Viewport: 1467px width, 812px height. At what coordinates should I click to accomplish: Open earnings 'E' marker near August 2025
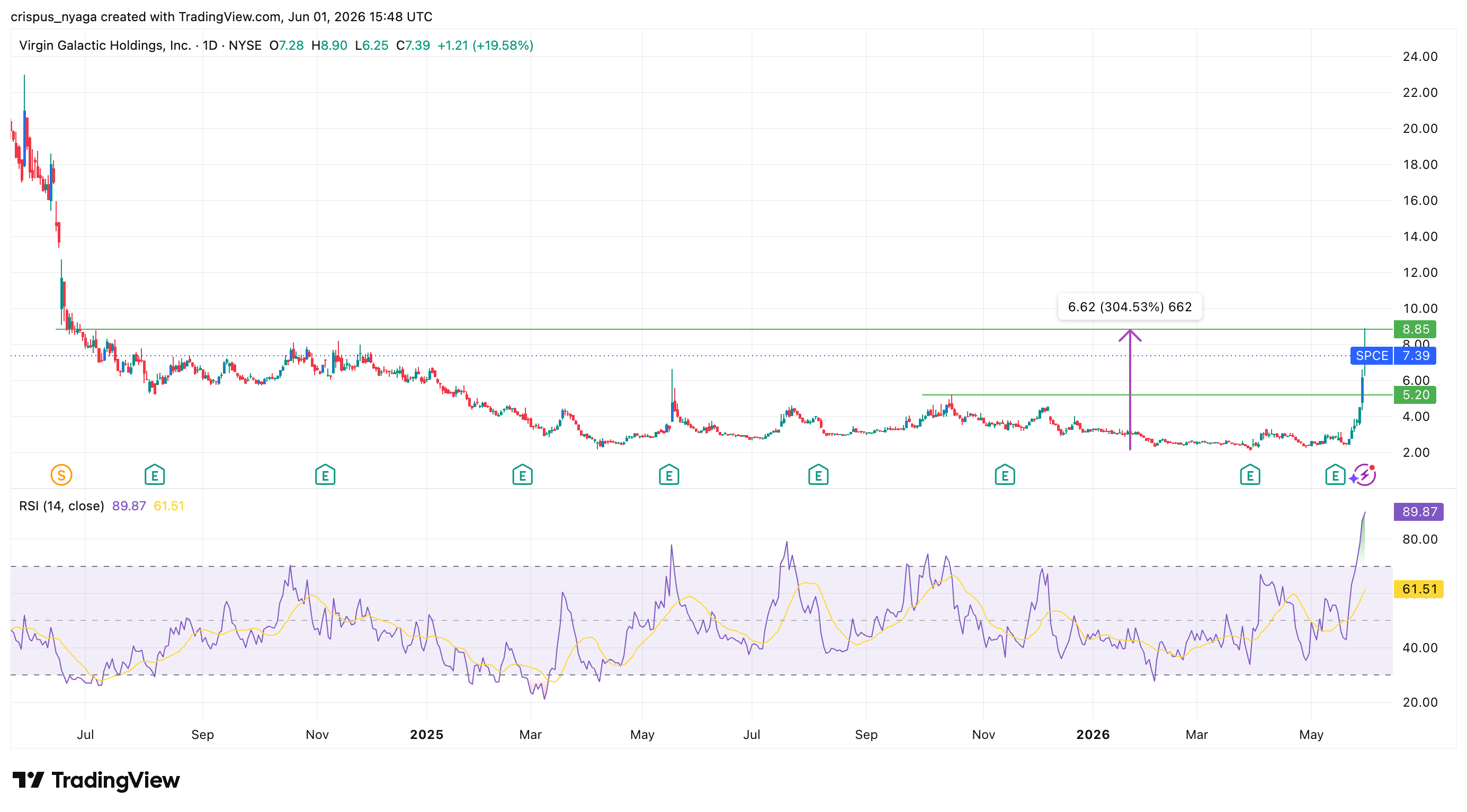click(x=818, y=475)
